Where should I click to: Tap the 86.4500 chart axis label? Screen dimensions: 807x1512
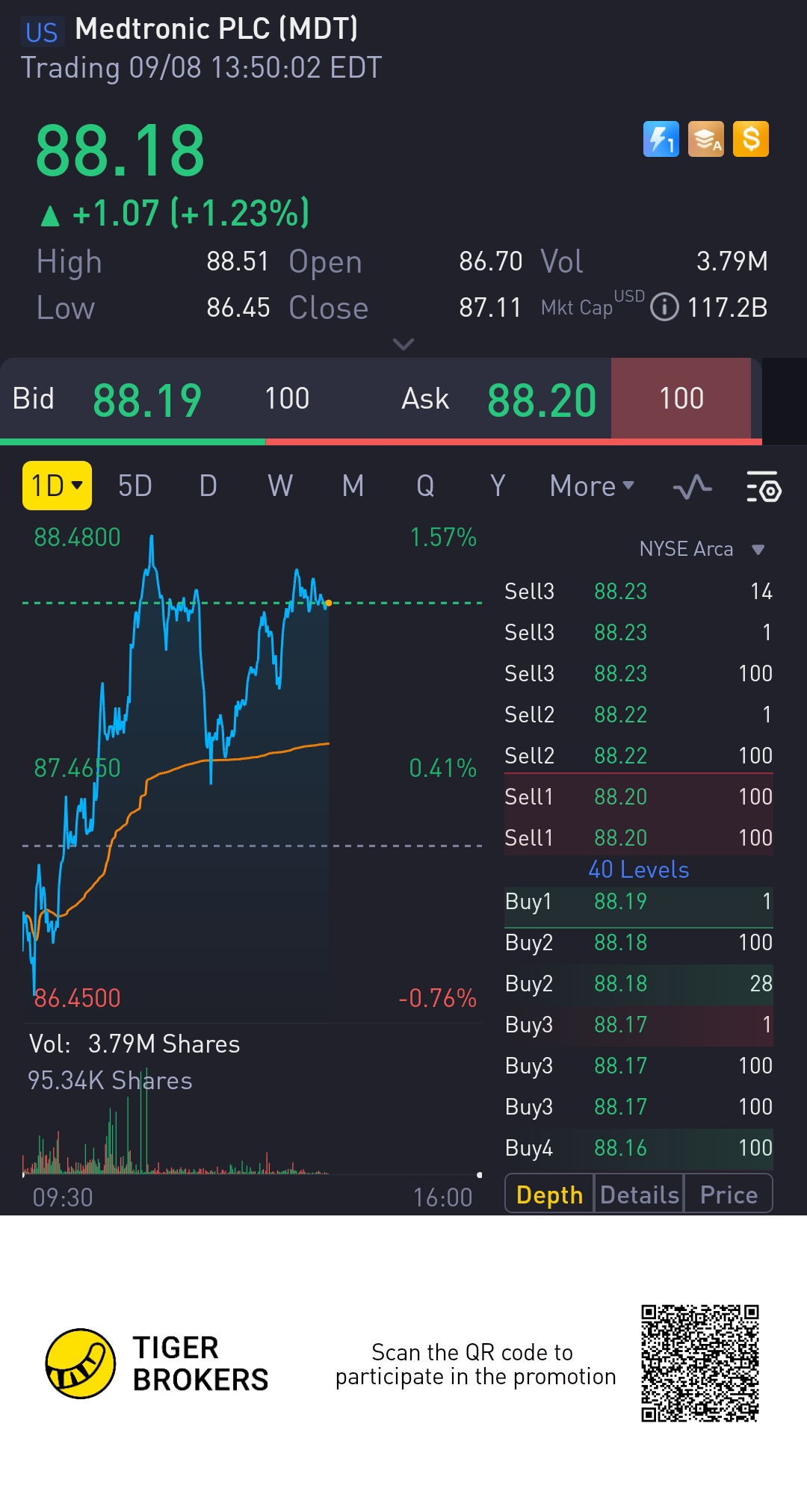pyautogui.click(x=77, y=998)
